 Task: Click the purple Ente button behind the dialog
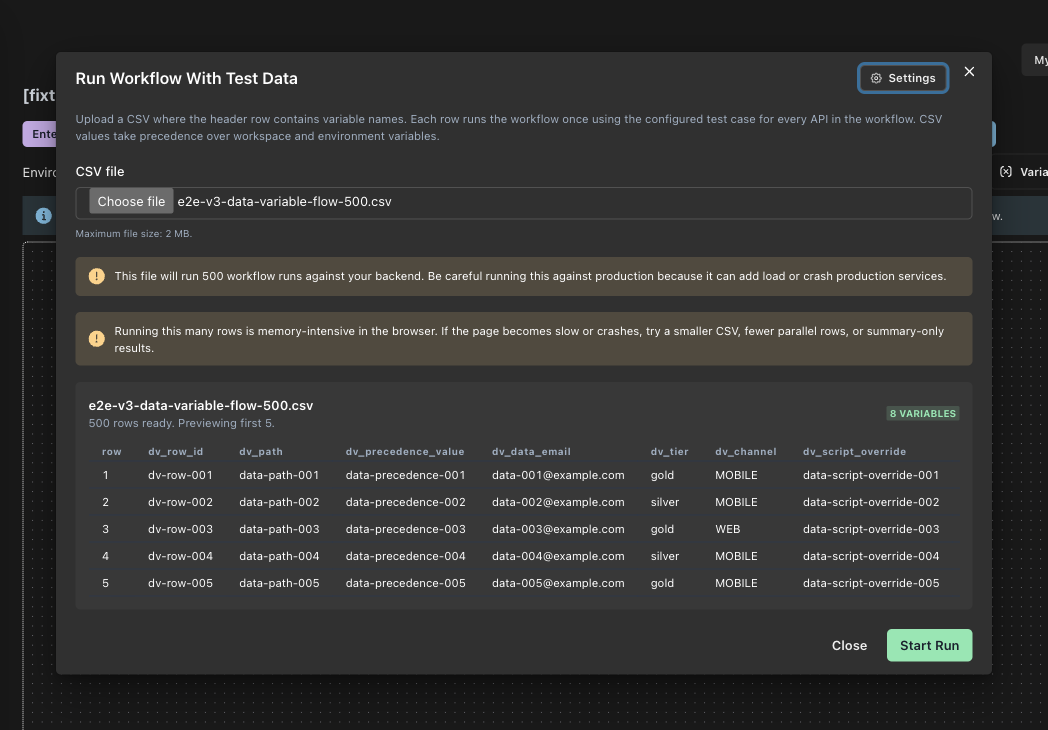click(39, 134)
